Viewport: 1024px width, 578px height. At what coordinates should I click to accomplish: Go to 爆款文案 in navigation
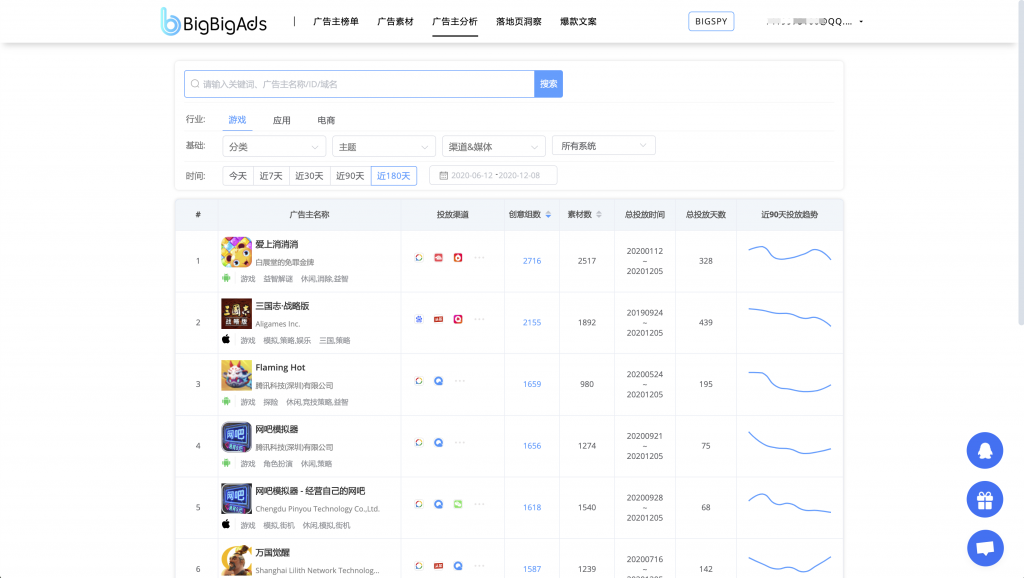(578, 22)
